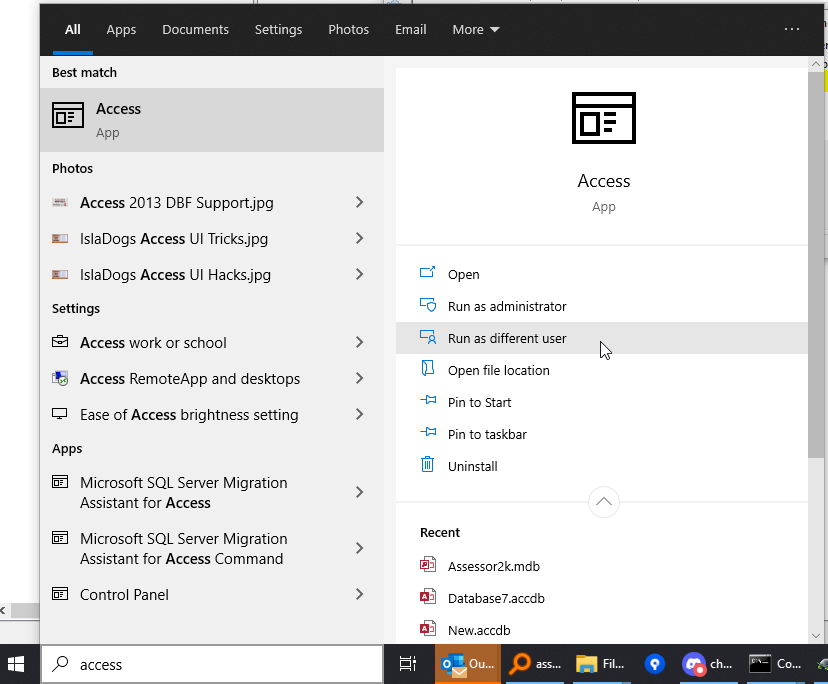828x684 pixels.
Task: Click the IslaDogs Access UI Hacks.jpg thumbnail icon
Action: 60,274
